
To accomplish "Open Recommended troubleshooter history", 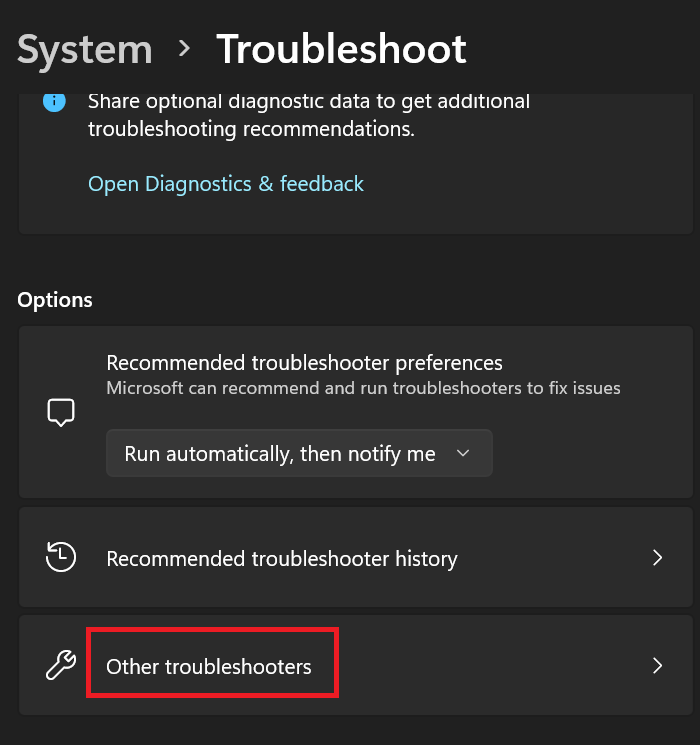I will point(282,559).
